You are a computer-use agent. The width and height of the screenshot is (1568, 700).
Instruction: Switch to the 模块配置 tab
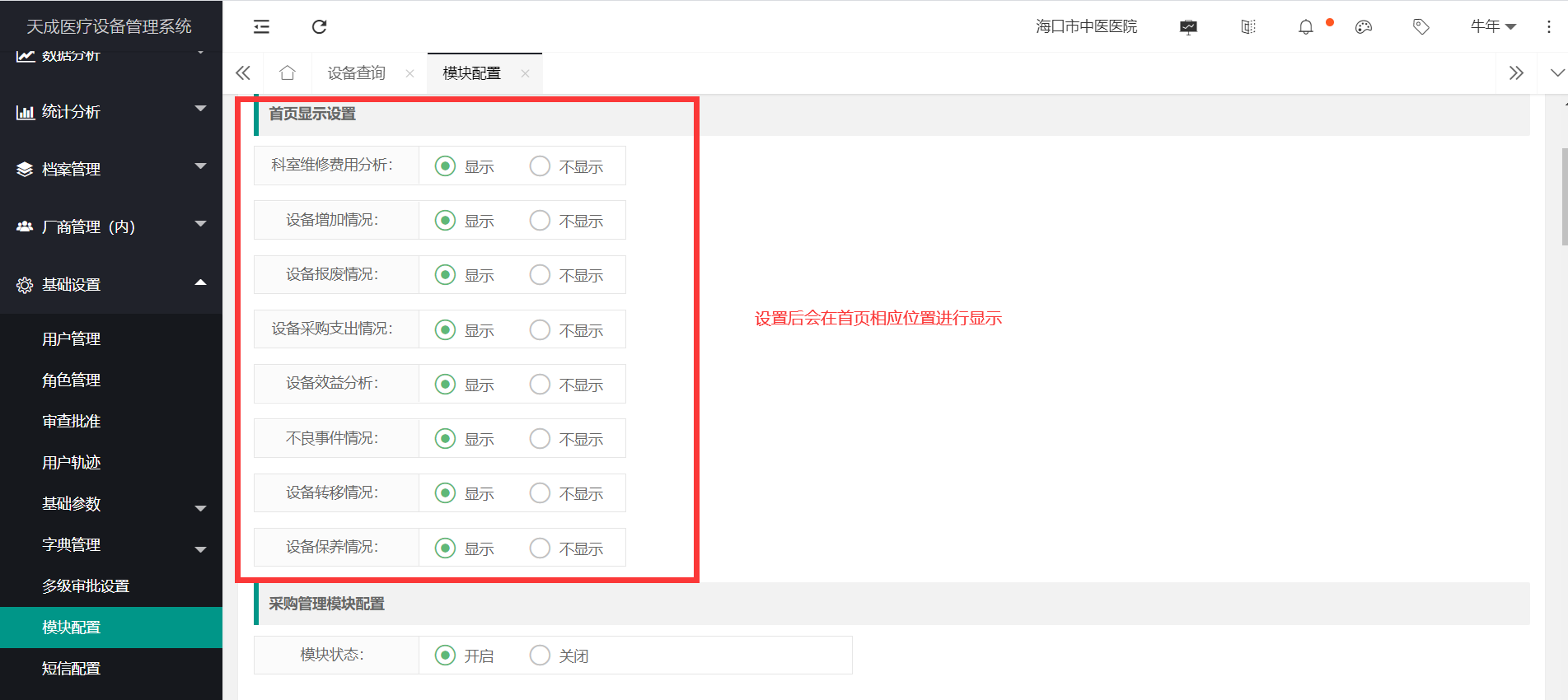[471, 73]
